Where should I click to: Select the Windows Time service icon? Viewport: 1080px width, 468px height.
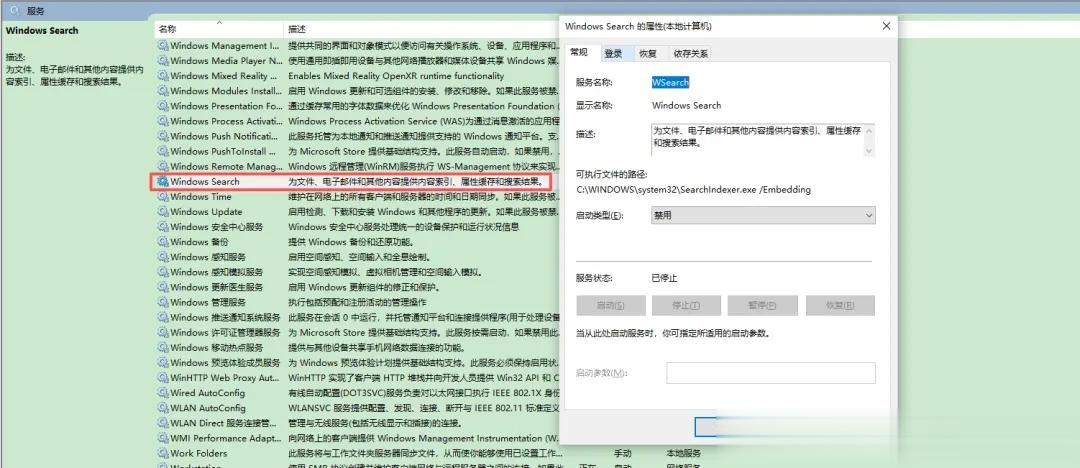(x=163, y=196)
